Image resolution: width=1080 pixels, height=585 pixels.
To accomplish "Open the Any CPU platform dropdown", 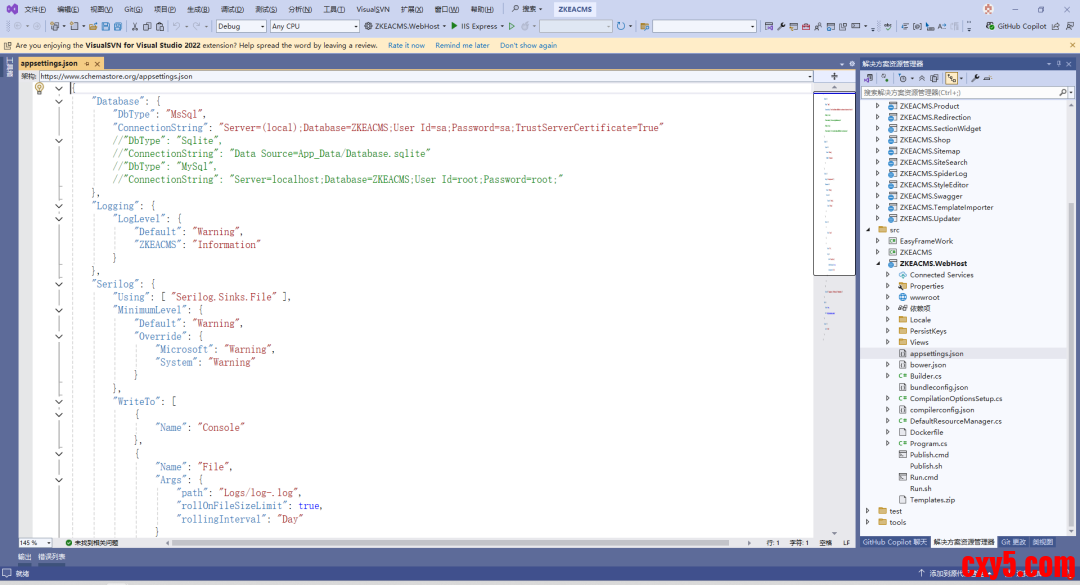I will coord(314,26).
